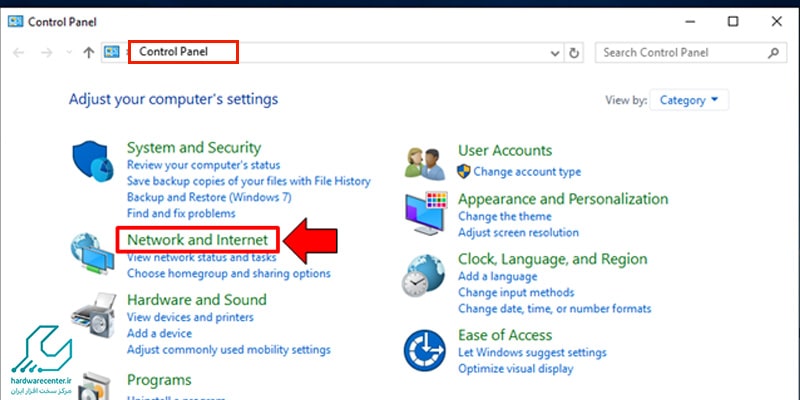Click the Programs category icon
The image size is (800, 400).
[94, 386]
